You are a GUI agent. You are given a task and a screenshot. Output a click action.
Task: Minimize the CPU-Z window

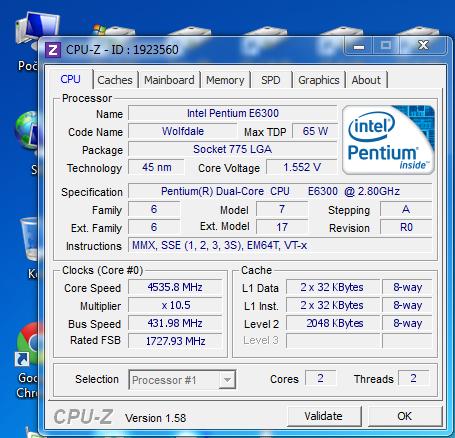(x=359, y=46)
